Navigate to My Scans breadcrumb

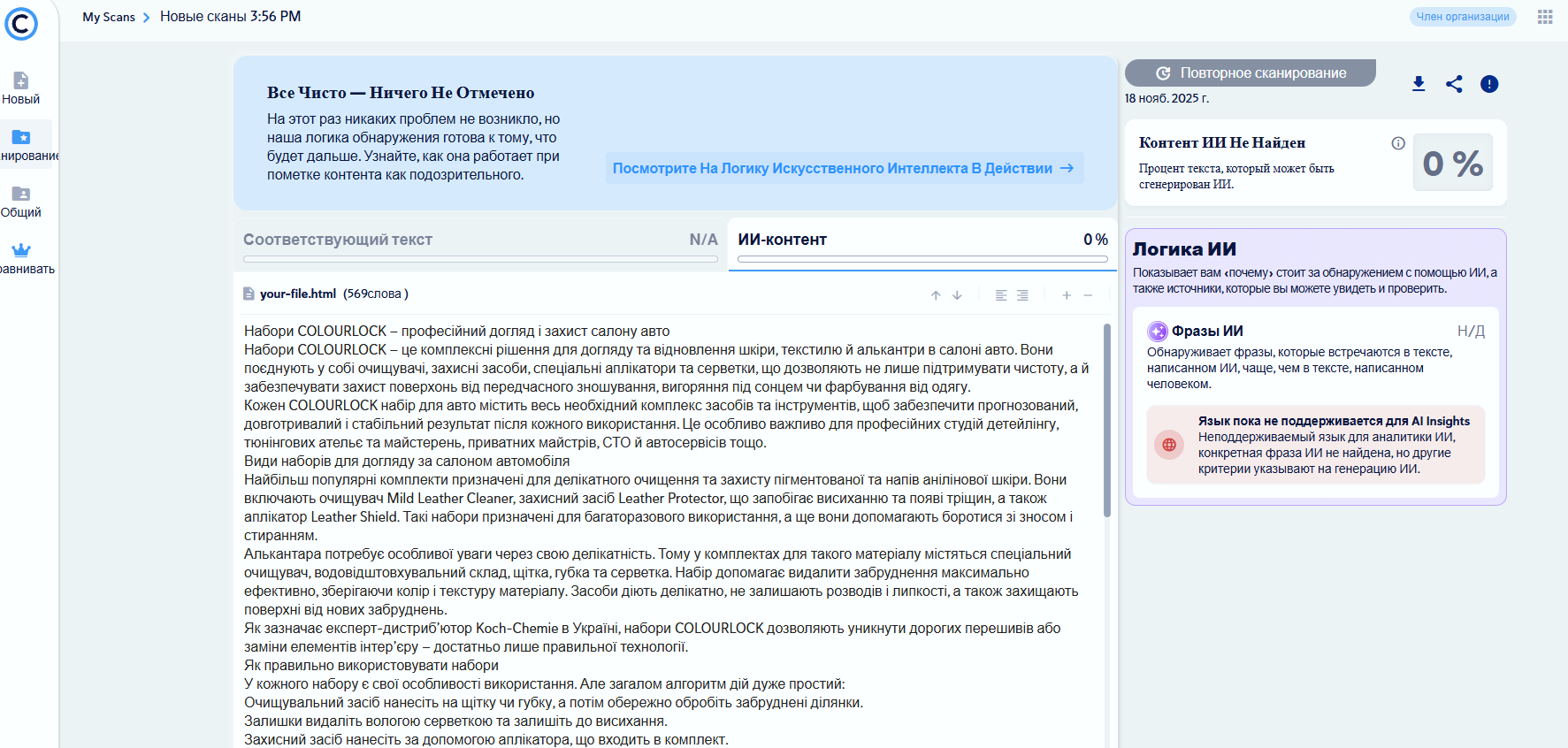109,17
